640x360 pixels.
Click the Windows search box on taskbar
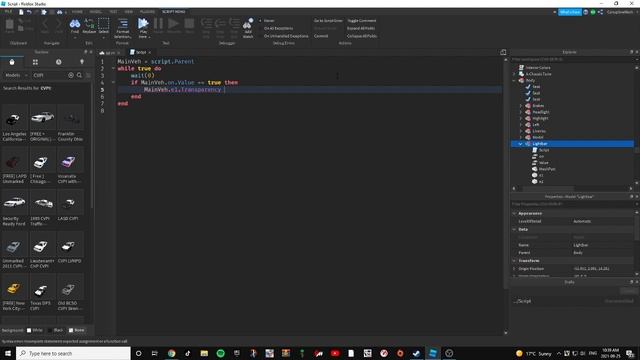[73, 353]
